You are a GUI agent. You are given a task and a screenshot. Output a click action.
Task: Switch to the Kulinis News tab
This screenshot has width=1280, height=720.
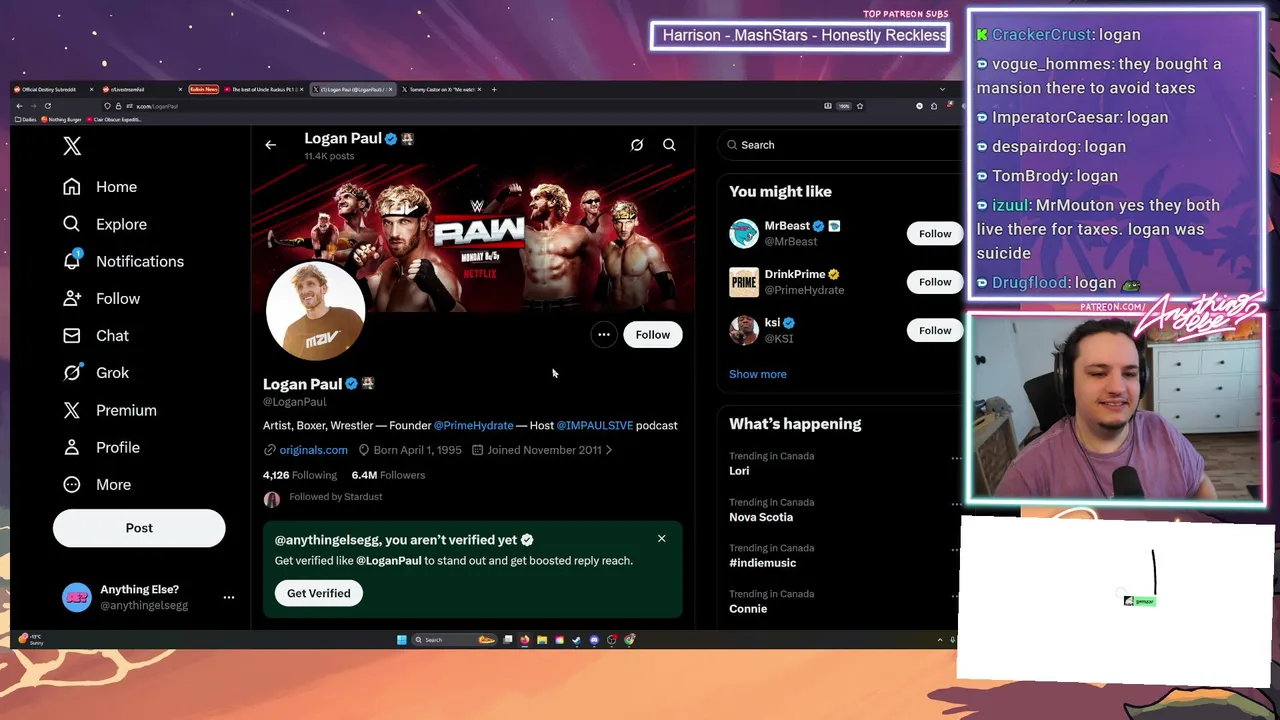203,89
